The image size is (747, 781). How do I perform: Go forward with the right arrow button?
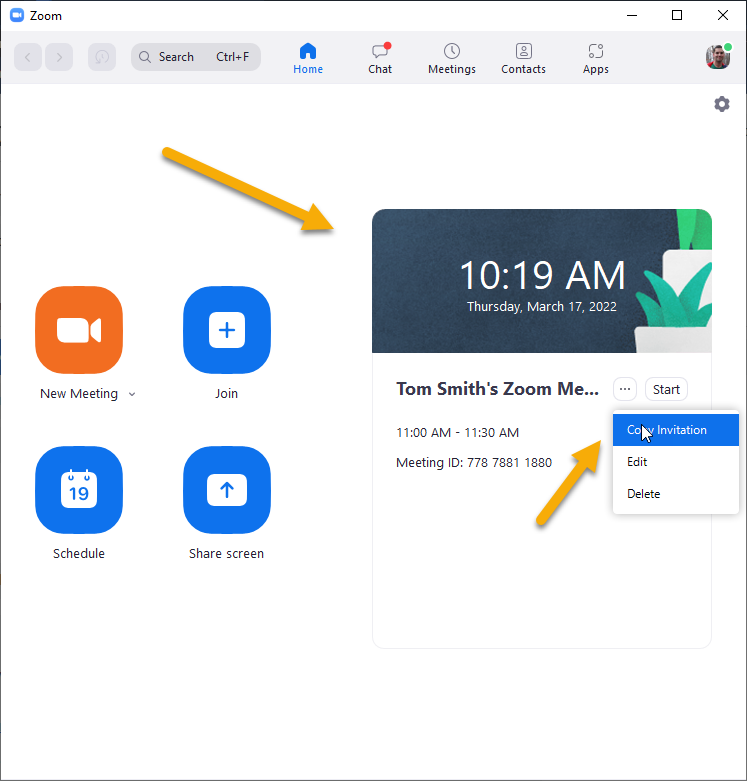pos(59,57)
